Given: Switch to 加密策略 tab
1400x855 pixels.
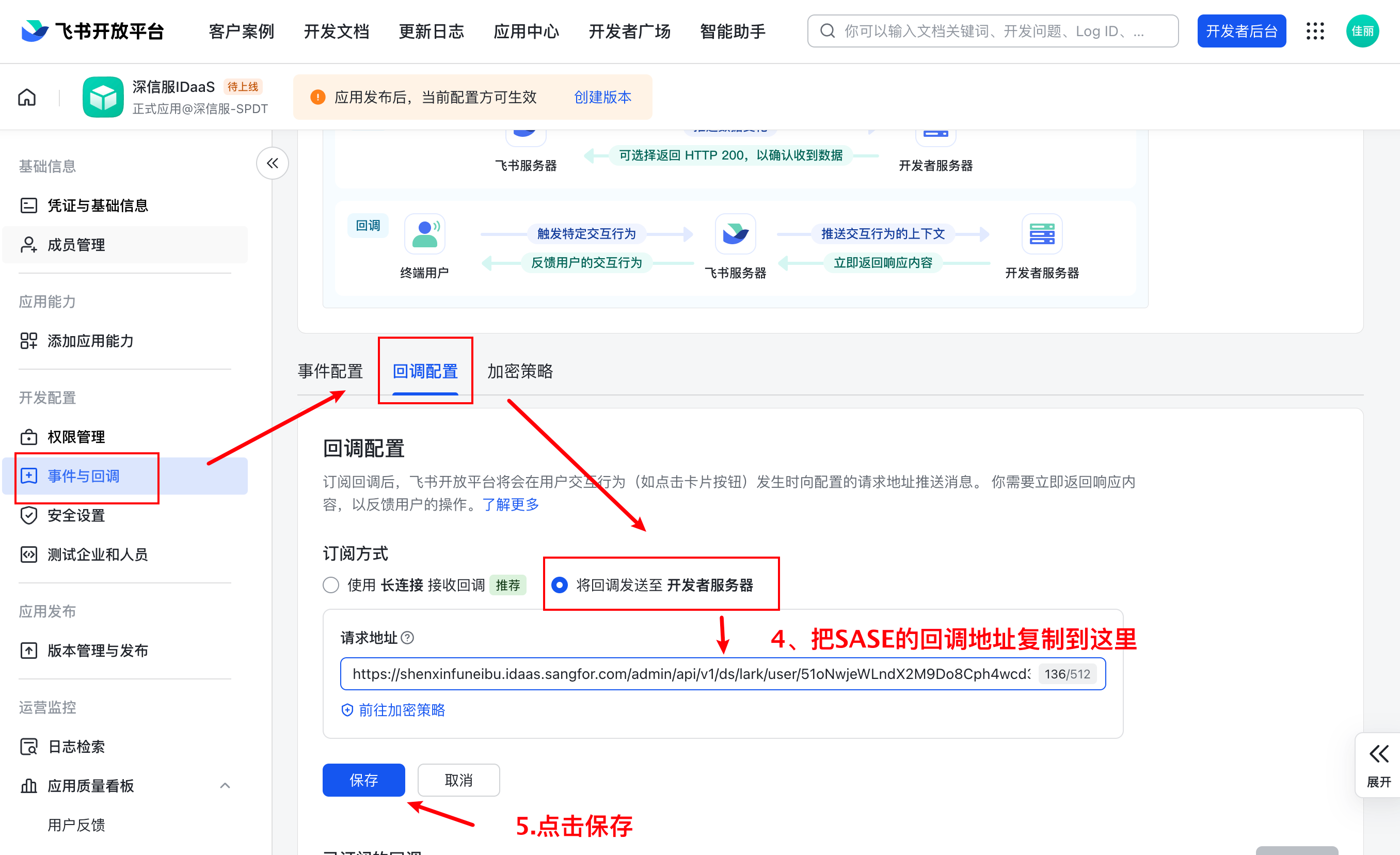Looking at the screenshot, I should (x=519, y=371).
